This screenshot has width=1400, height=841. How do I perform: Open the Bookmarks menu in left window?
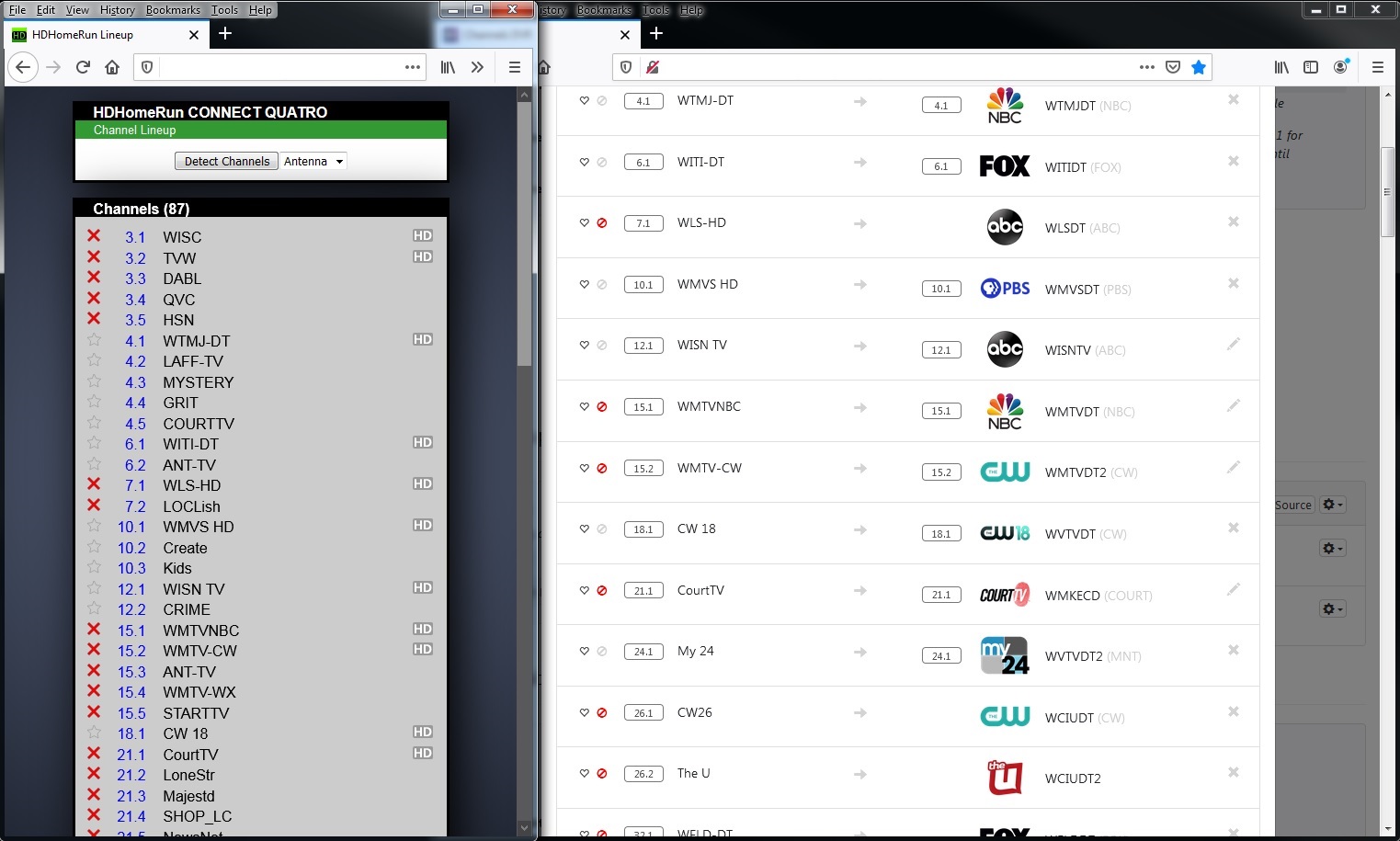click(172, 10)
